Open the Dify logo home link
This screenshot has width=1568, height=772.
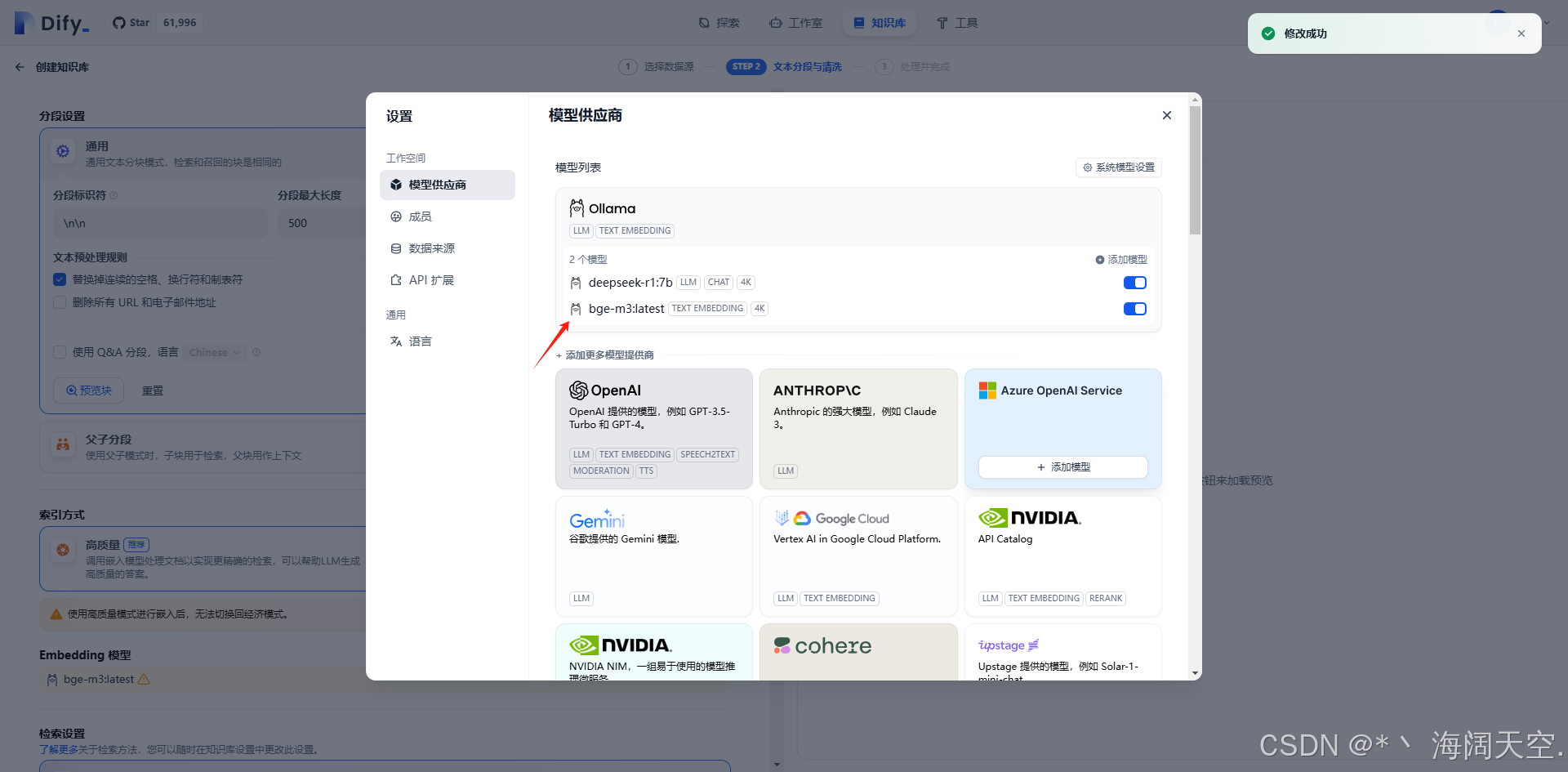tap(51, 23)
